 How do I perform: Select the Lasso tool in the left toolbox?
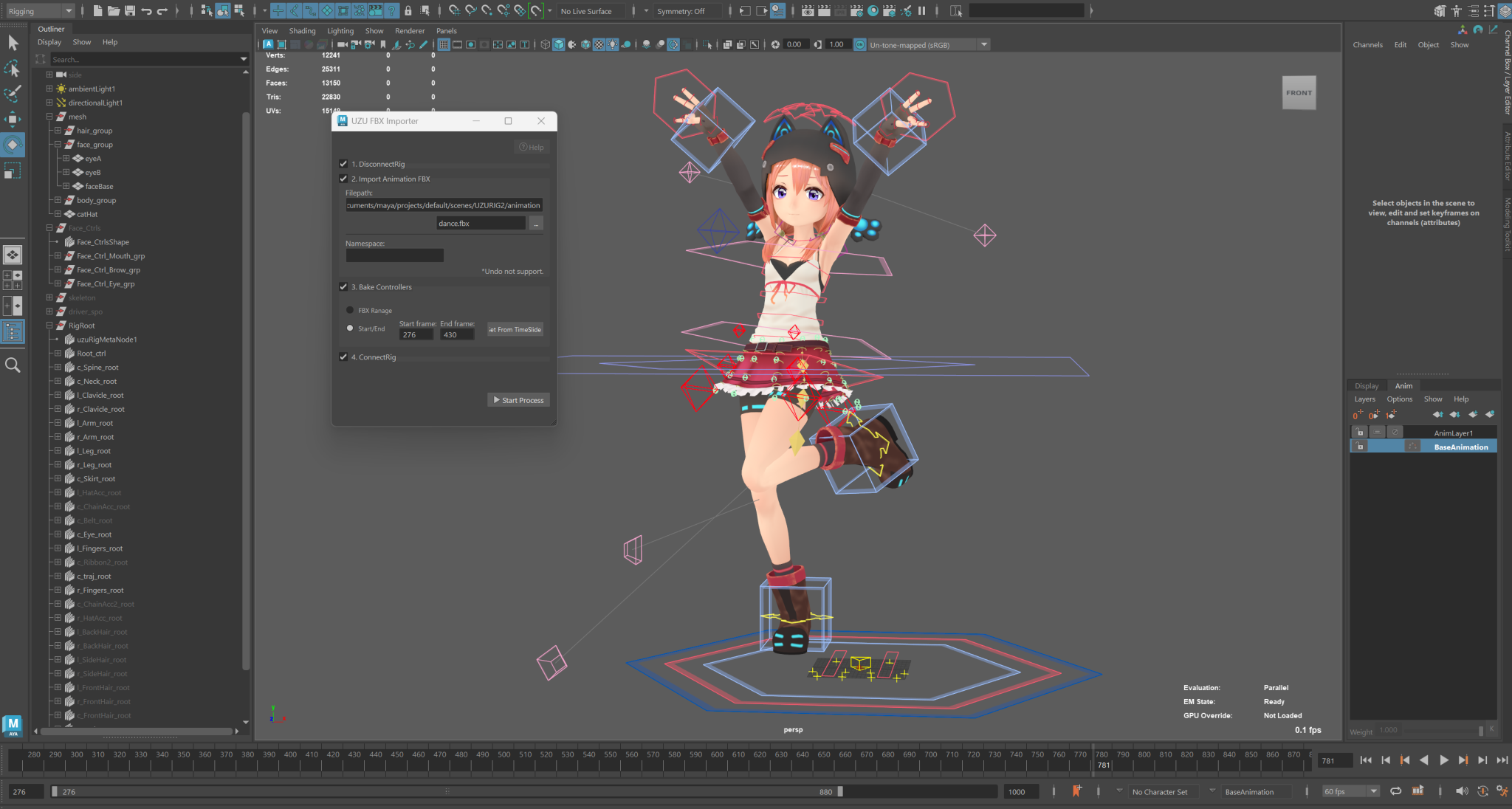coord(12,69)
